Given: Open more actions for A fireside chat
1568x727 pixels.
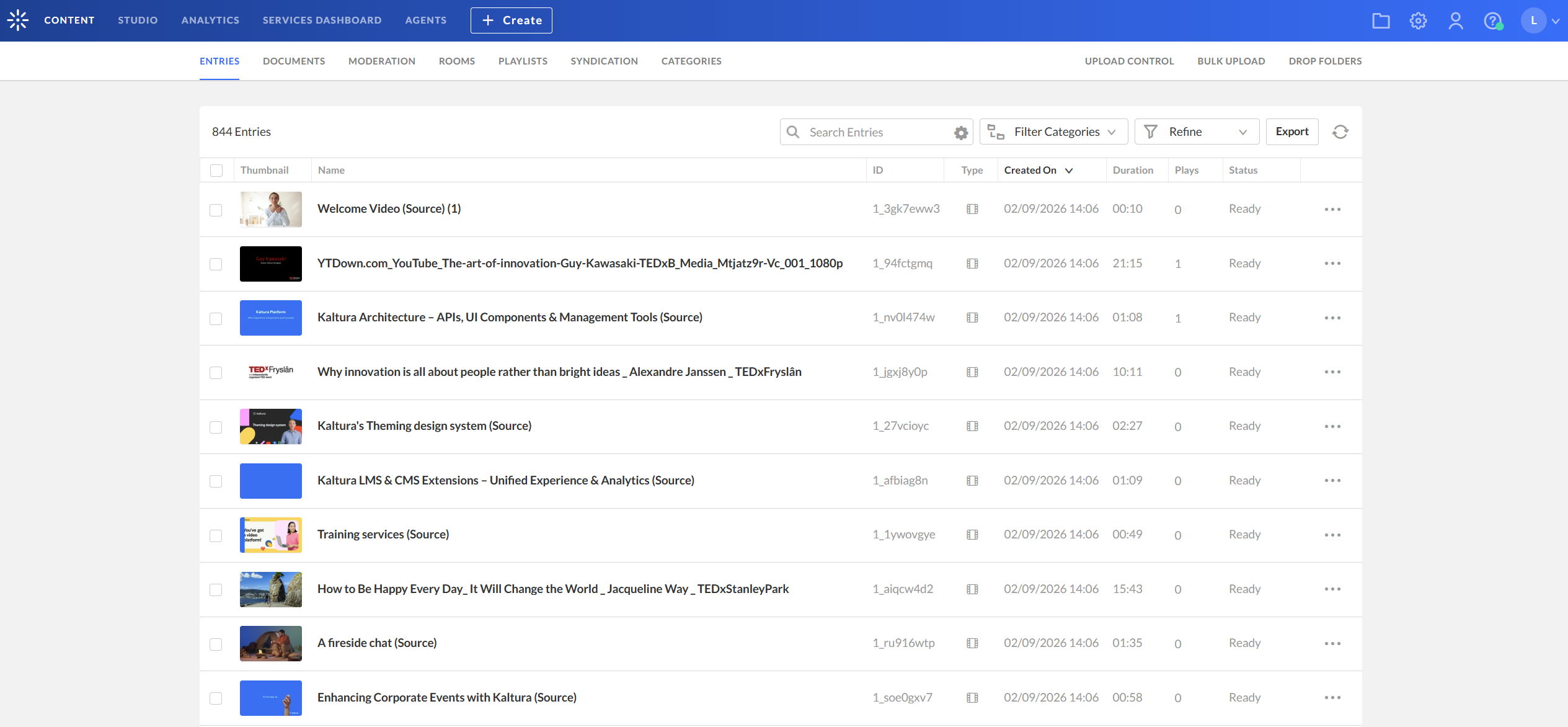Looking at the screenshot, I should (x=1332, y=643).
